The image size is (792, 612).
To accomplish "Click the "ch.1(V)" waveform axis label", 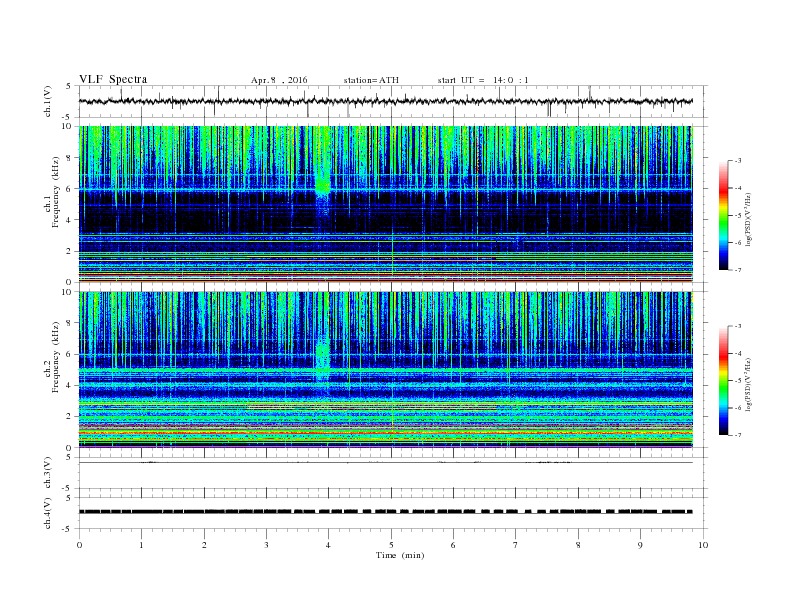I will click(48, 101).
